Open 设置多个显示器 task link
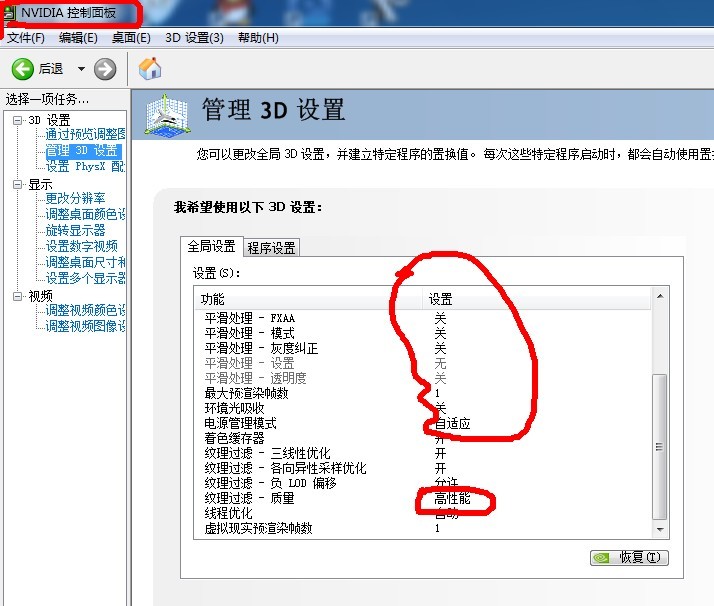 point(85,278)
